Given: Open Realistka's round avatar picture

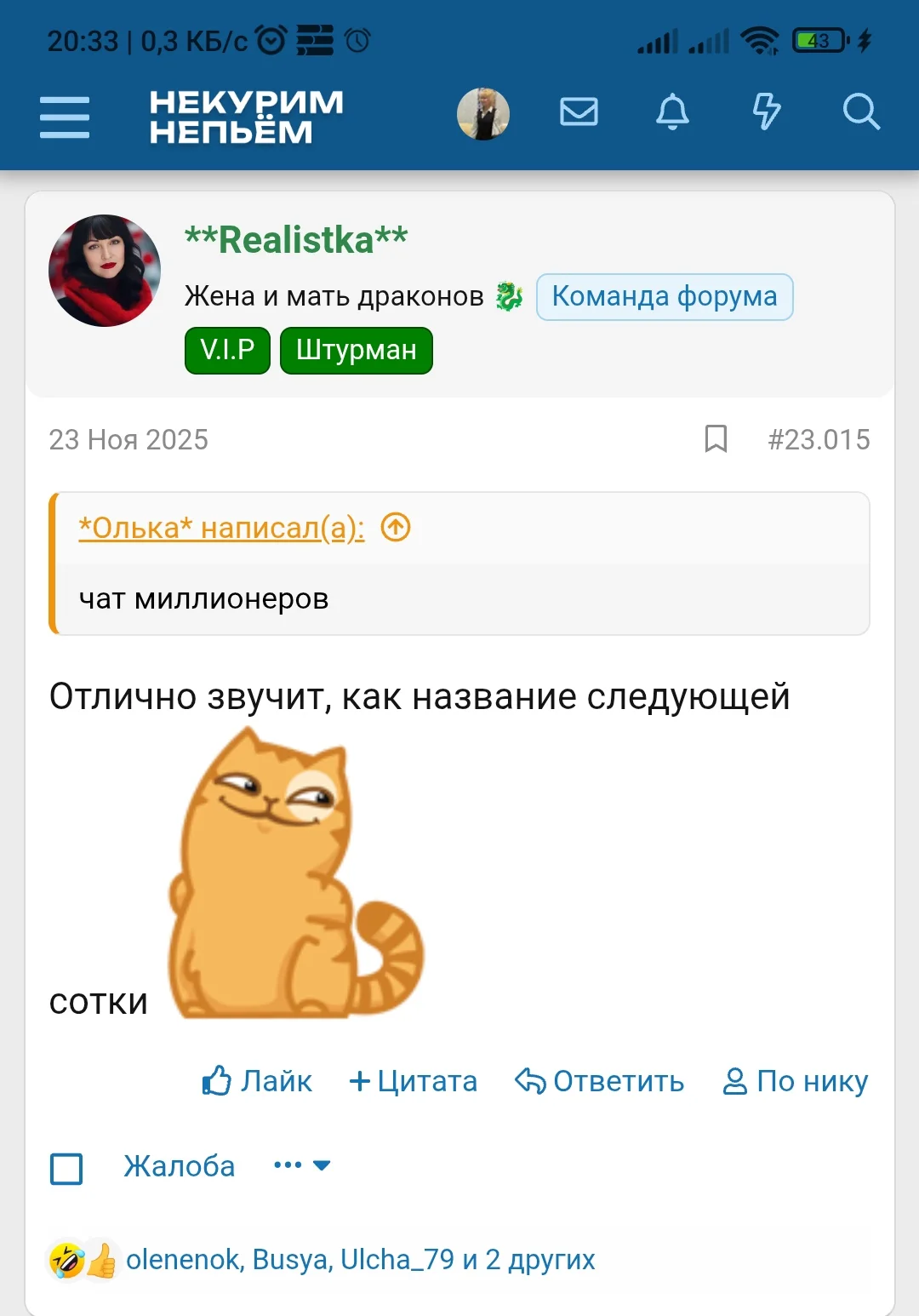Looking at the screenshot, I should point(105,271).
